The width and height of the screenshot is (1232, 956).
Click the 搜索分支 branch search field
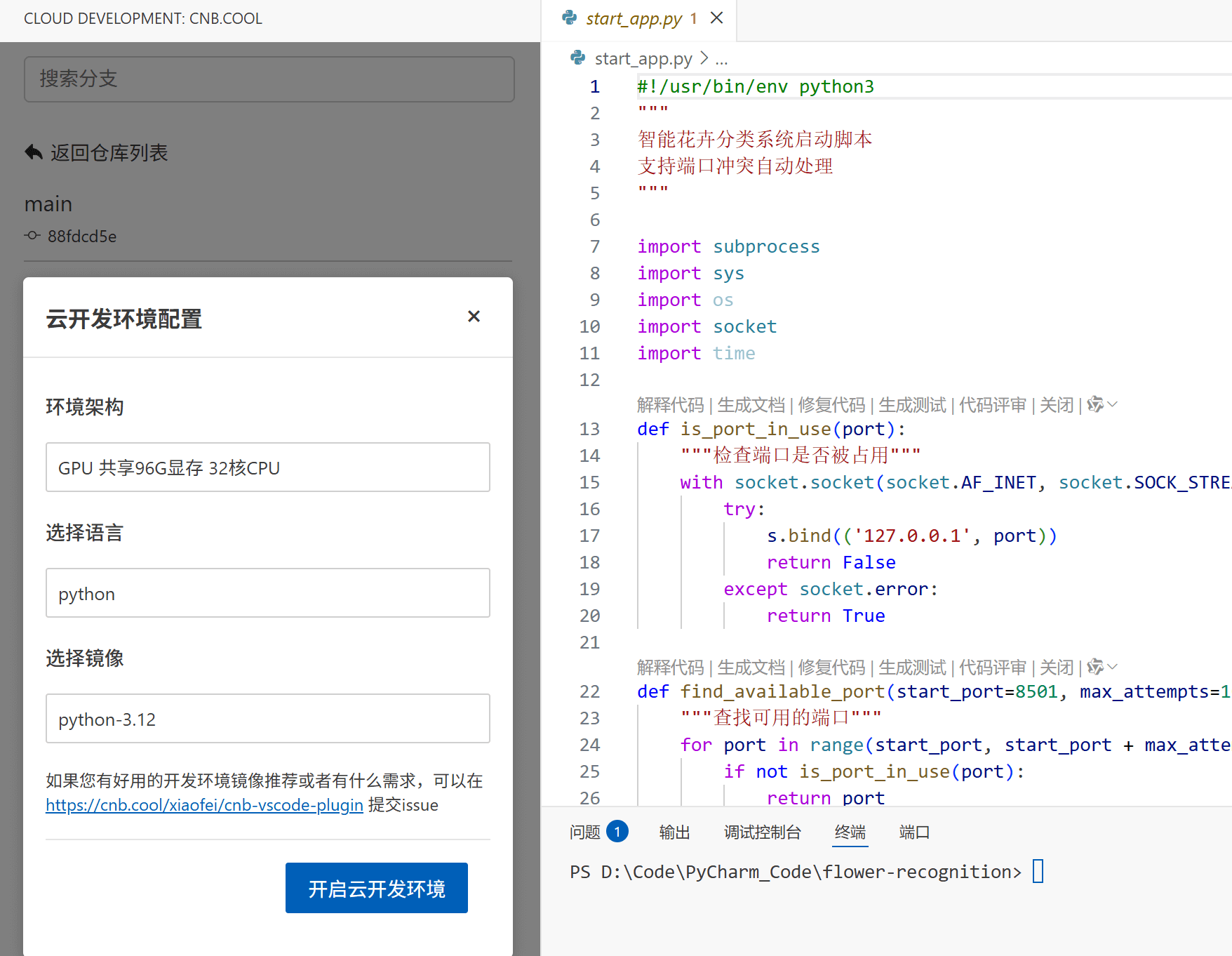point(269,79)
